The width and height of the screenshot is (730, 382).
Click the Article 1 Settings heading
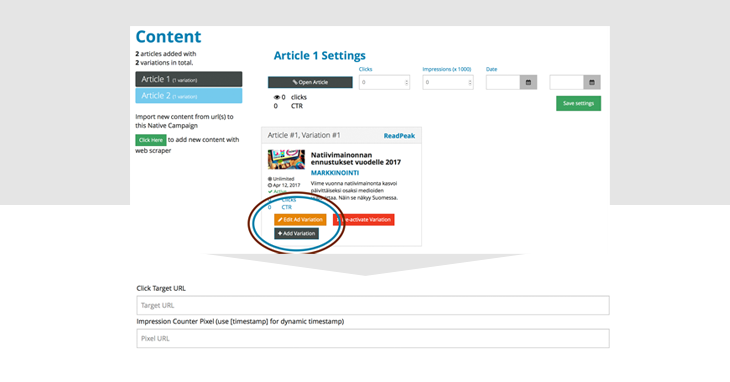(x=319, y=55)
